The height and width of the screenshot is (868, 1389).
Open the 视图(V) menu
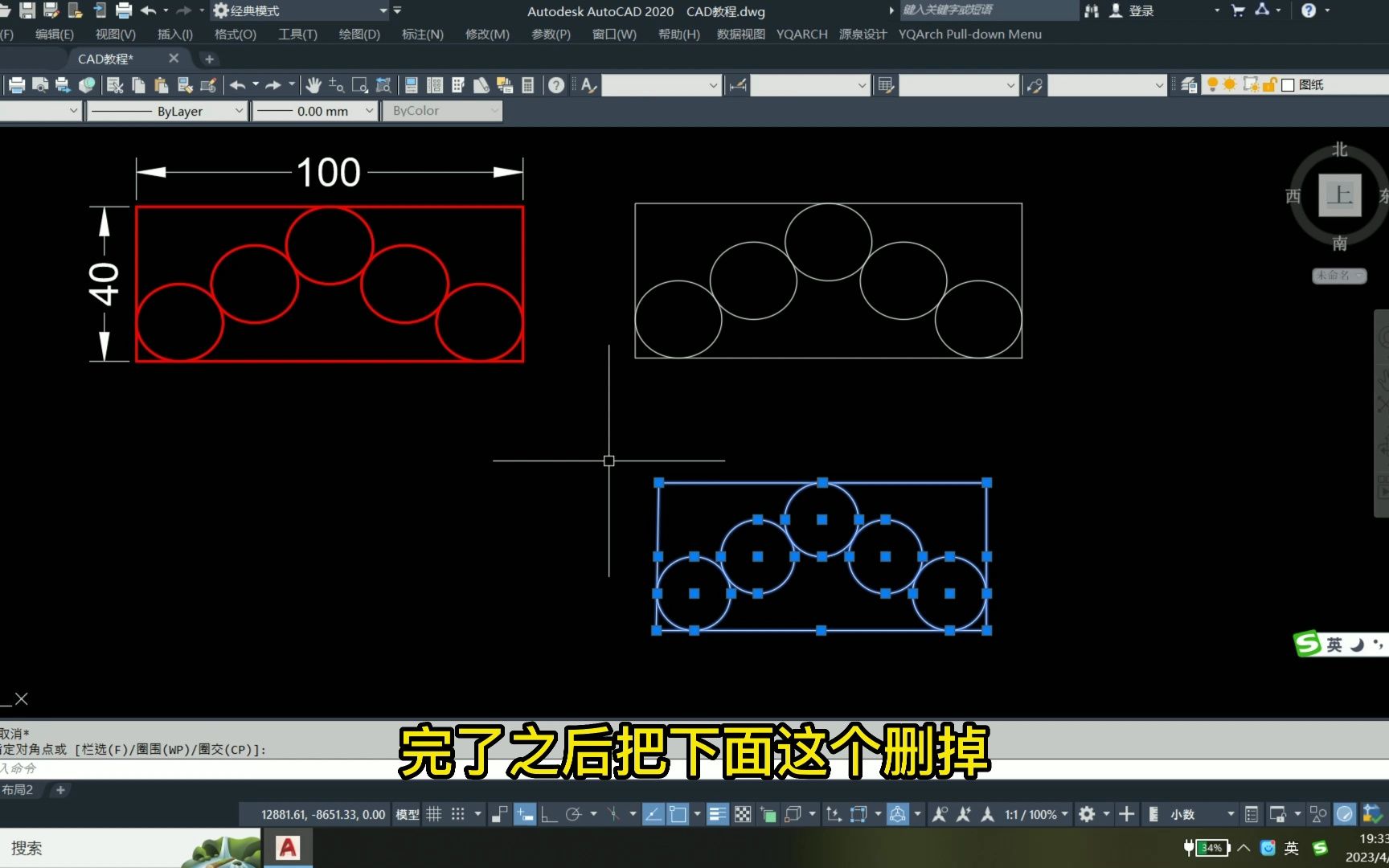tap(115, 34)
